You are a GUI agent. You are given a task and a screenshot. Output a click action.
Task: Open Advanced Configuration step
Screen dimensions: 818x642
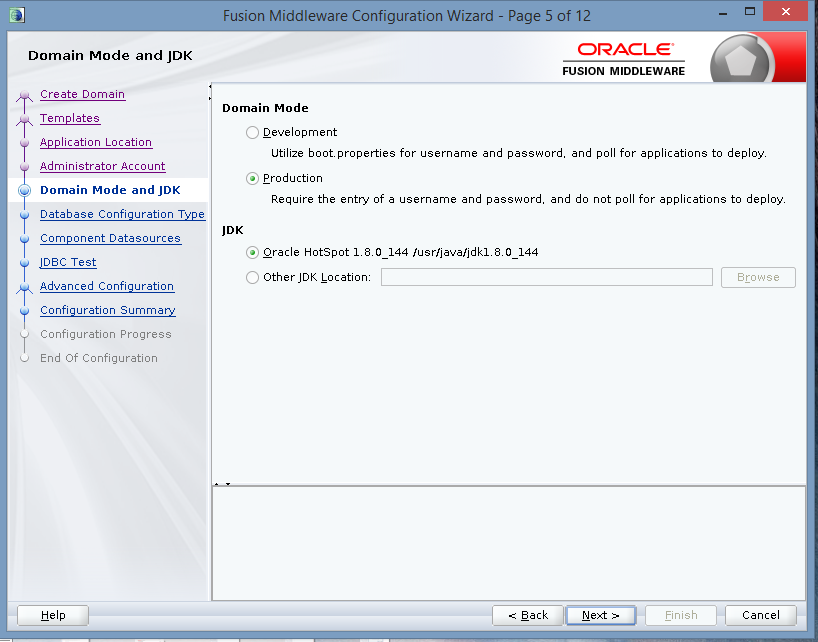107,286
